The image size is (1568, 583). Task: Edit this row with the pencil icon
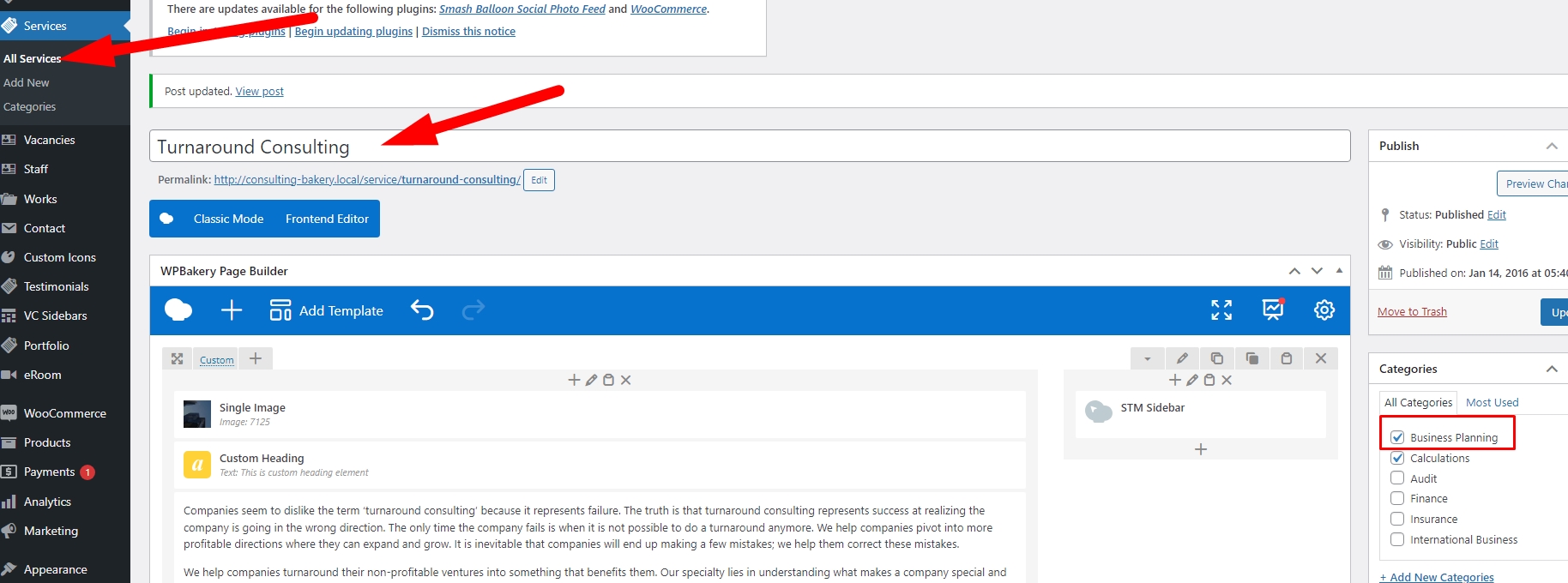click(x=1182, y=358)
